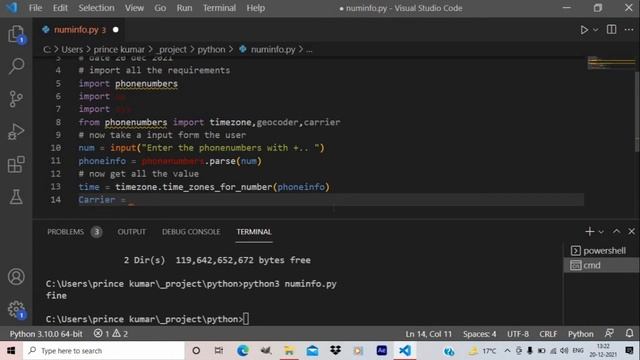Open errors and warnings count in status bar
The image size is (640, 360).
(111, 334)
